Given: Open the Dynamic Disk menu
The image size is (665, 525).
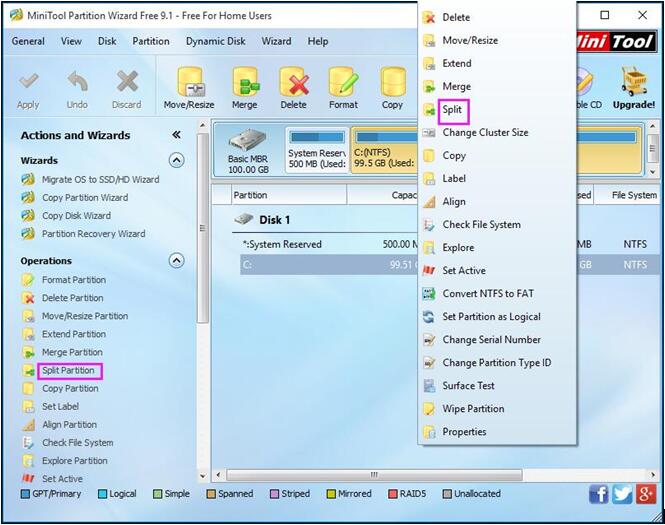Looking at the screenshot, I should (x=215, y=41).
